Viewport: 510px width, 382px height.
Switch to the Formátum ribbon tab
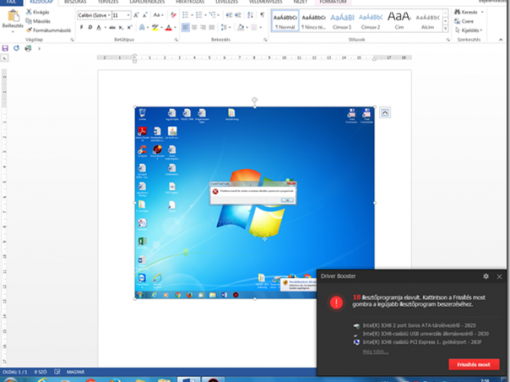(x=333, y=2)
